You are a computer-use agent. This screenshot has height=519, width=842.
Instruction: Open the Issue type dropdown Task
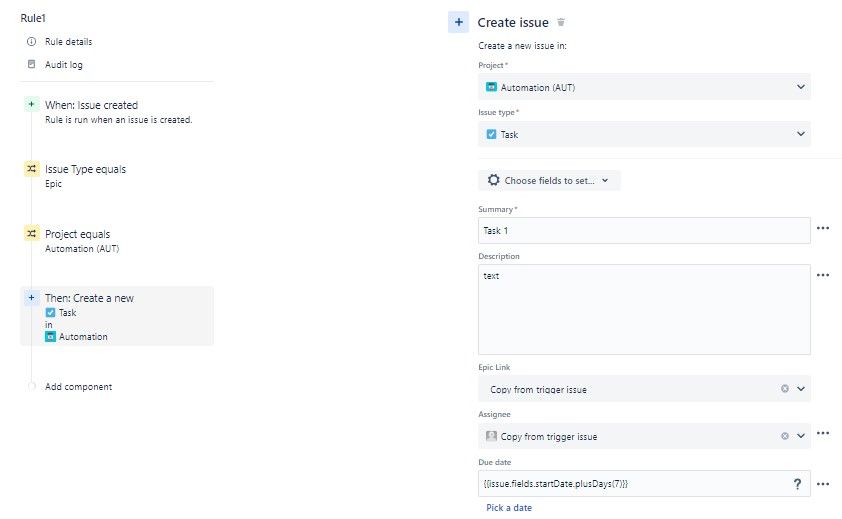pyautogui.click(x=644, y=134)
